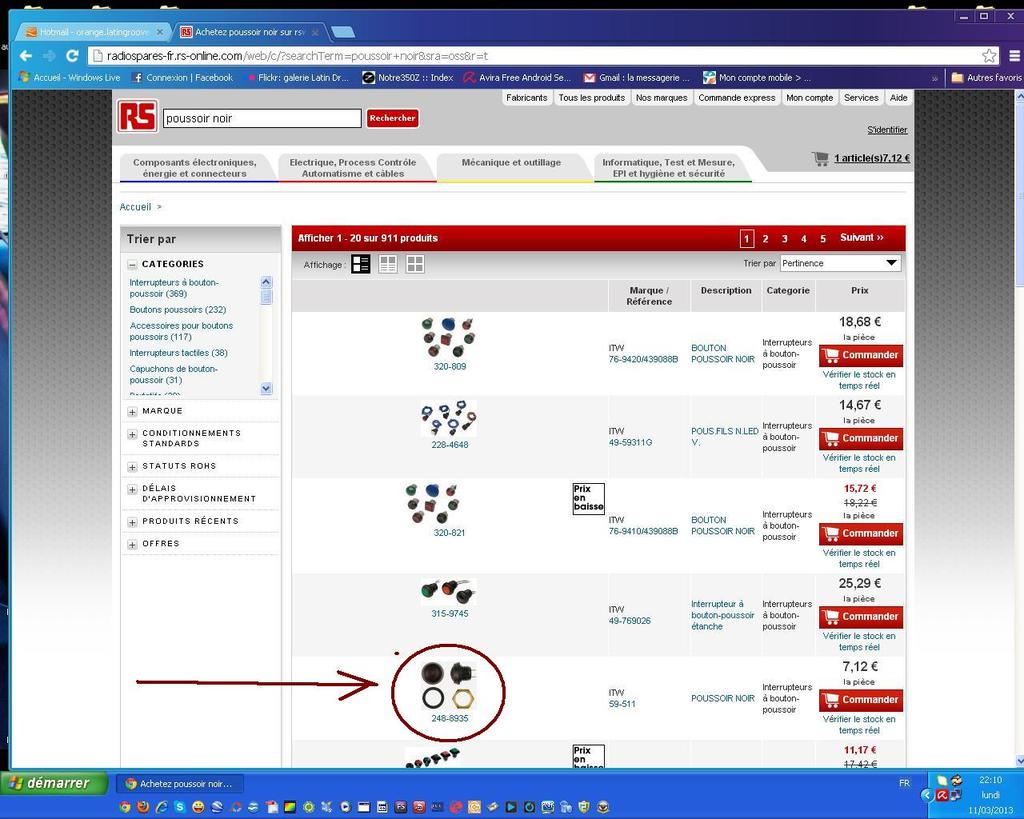Close the Hotmail browser tab
The height and width of the screenshot is (819, 1024).
[x=160, y=32]
